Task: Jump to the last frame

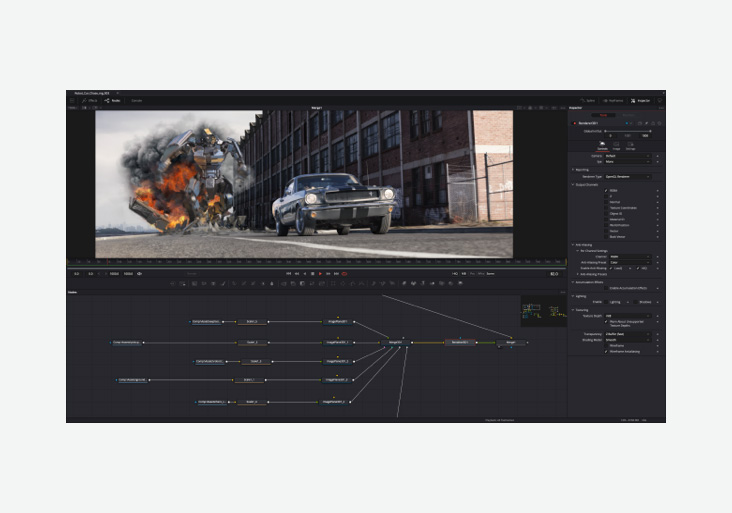Action: tap(336, 274)
